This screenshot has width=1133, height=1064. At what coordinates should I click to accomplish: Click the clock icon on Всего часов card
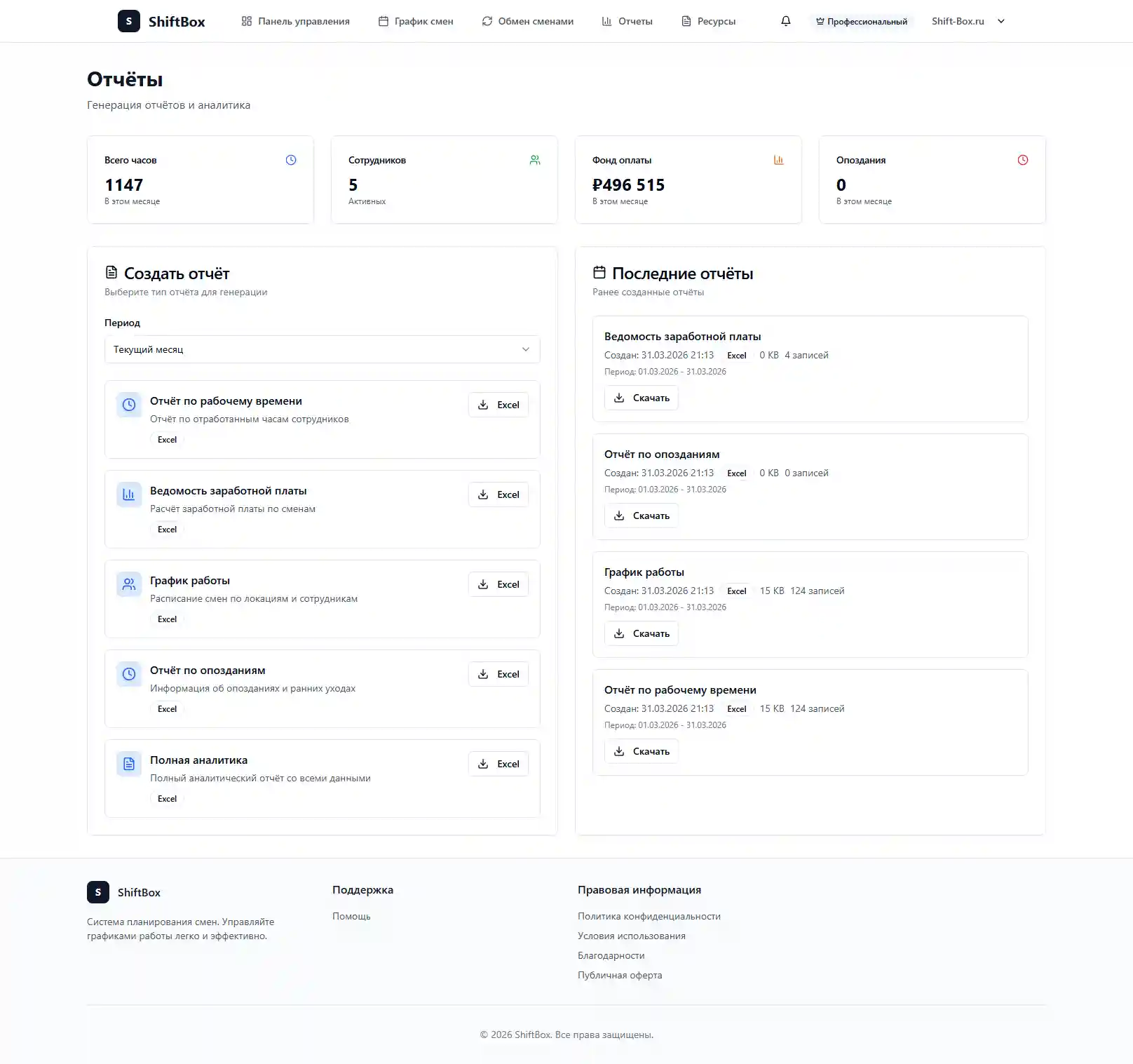(x=290, y=160)
